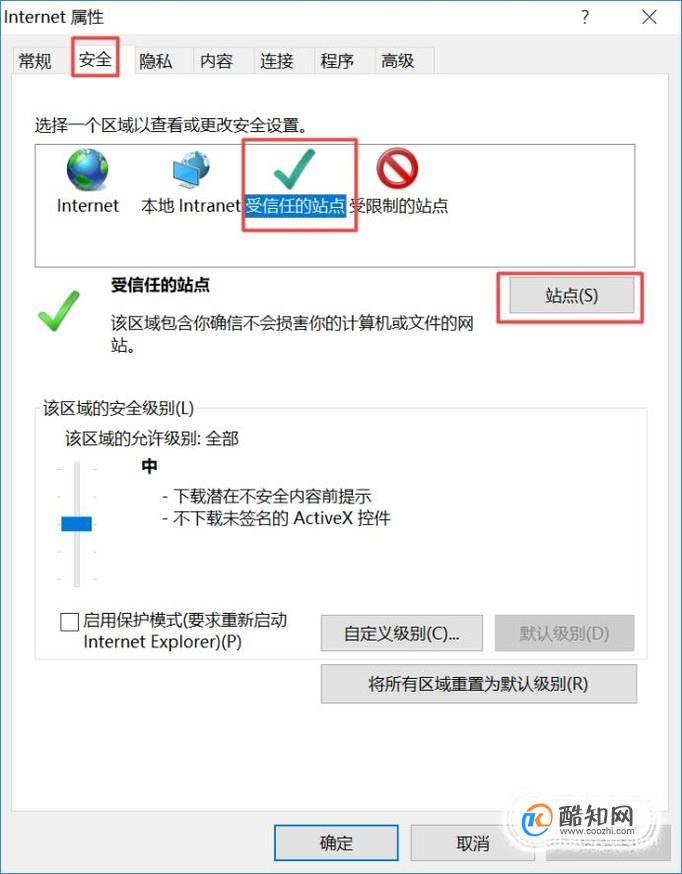Open the 内容 tab
This screenshot has height=874, width=682.
coord(216,60)
